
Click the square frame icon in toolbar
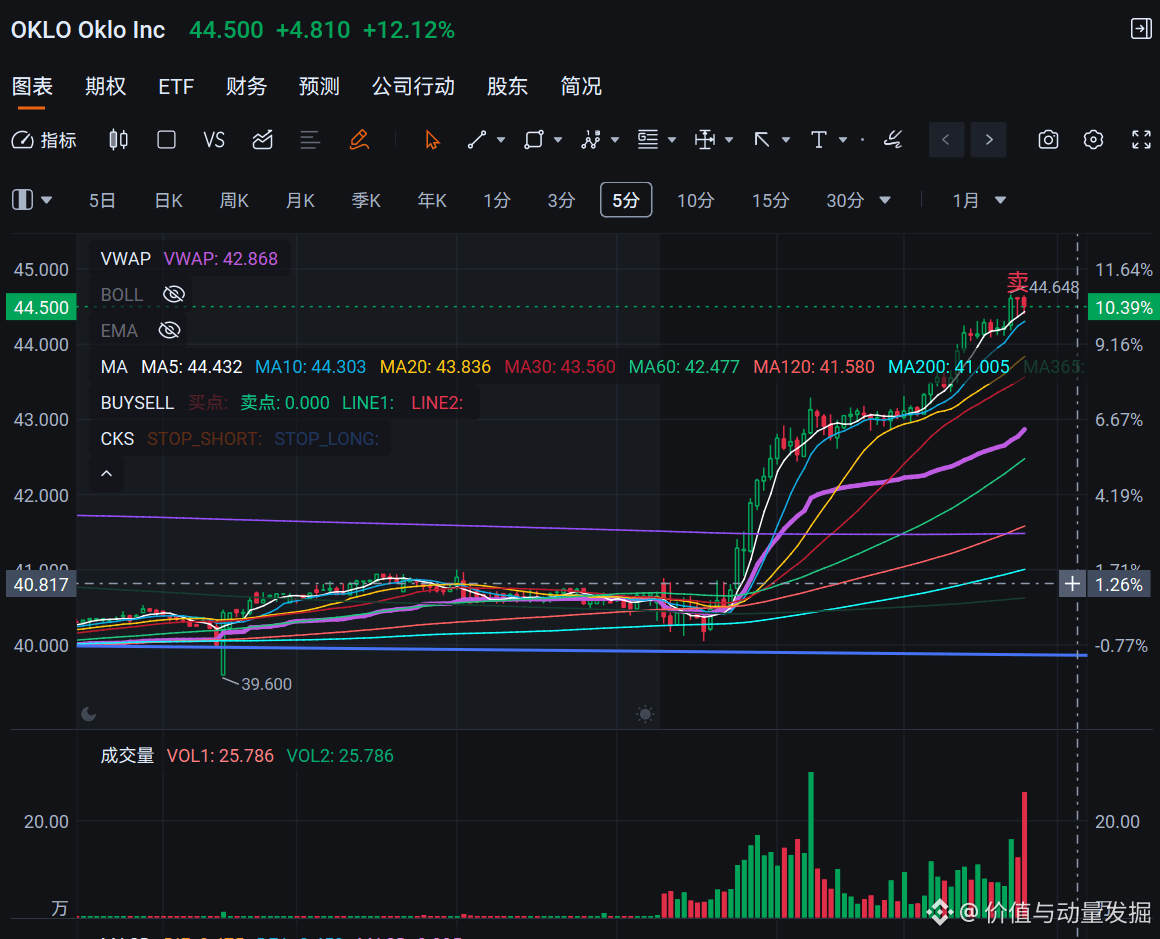[166, 140]
